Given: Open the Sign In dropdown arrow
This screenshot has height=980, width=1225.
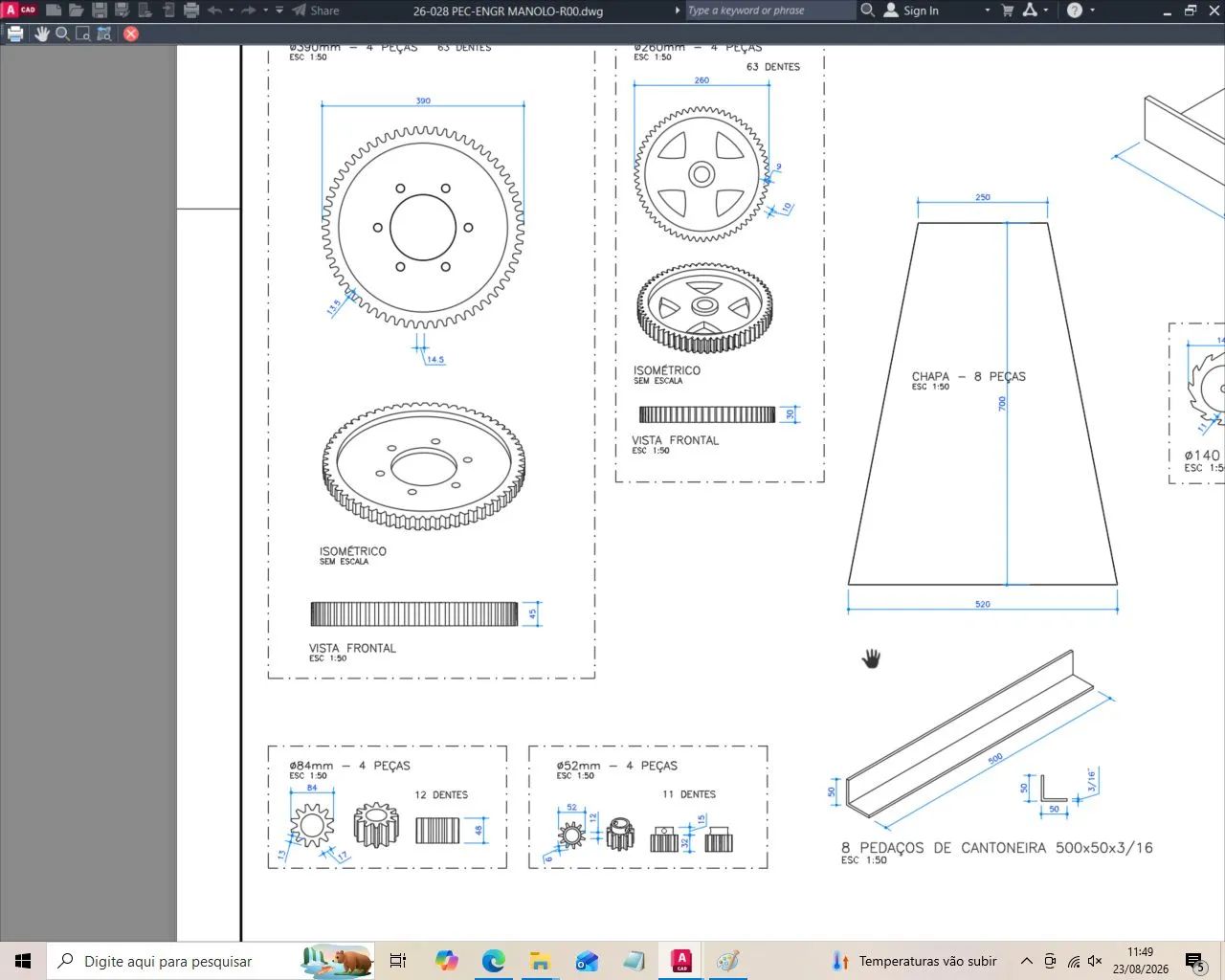Looking at the screenshot, I should (x=988, y=11).
